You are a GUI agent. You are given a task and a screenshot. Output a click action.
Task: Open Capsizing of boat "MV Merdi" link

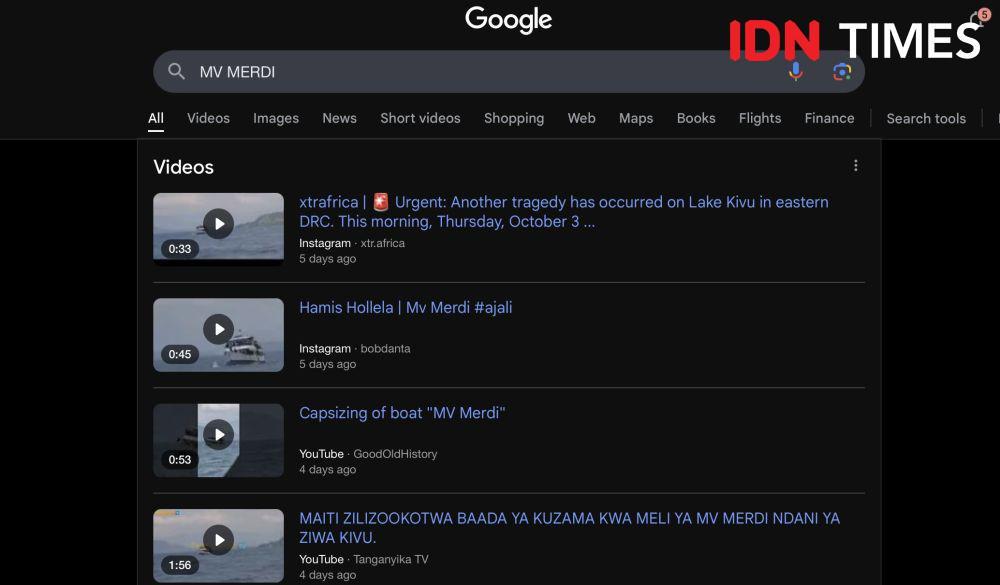pyautogui.click(x=402, y=413)
